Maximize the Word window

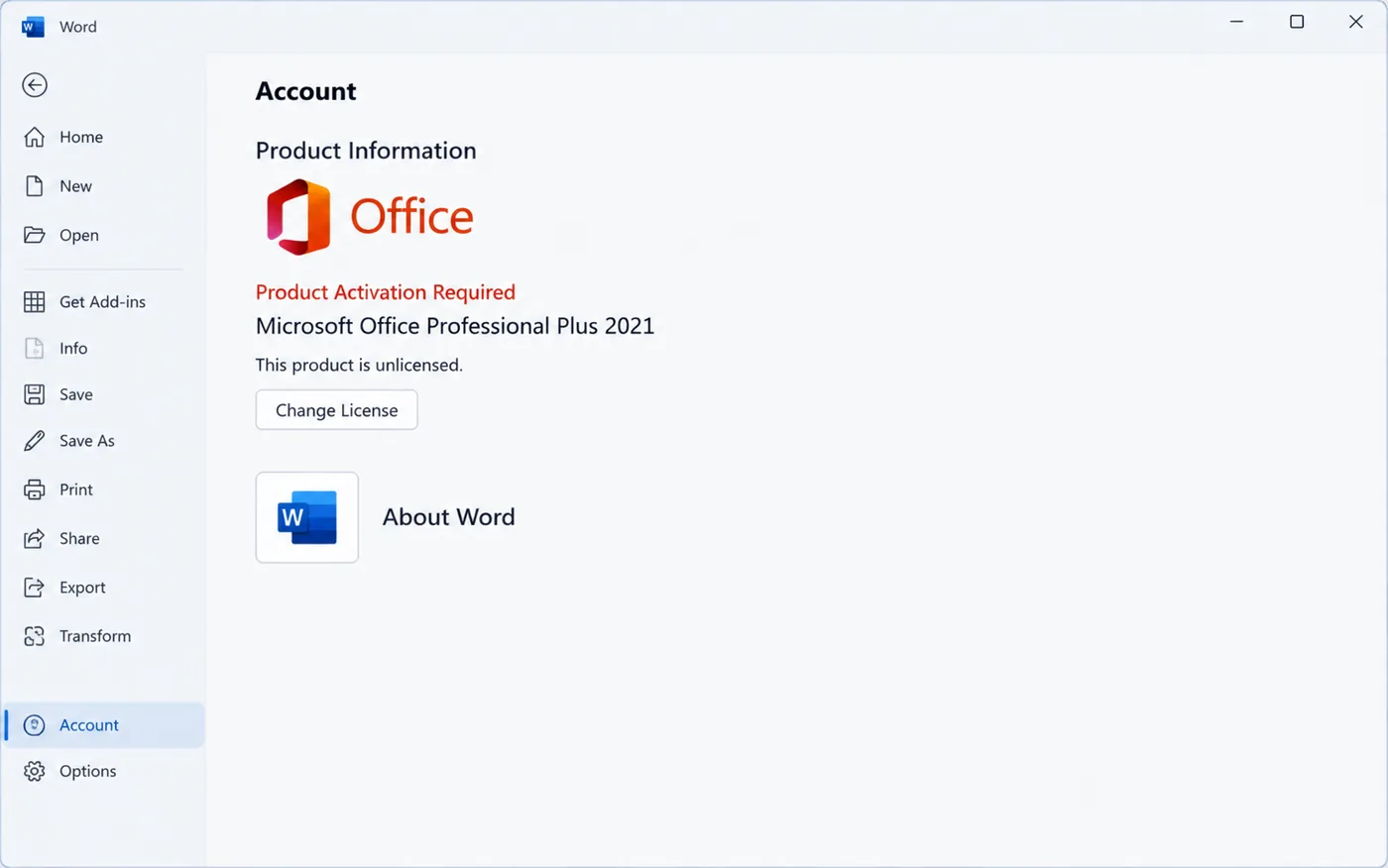click(1297, 22)
